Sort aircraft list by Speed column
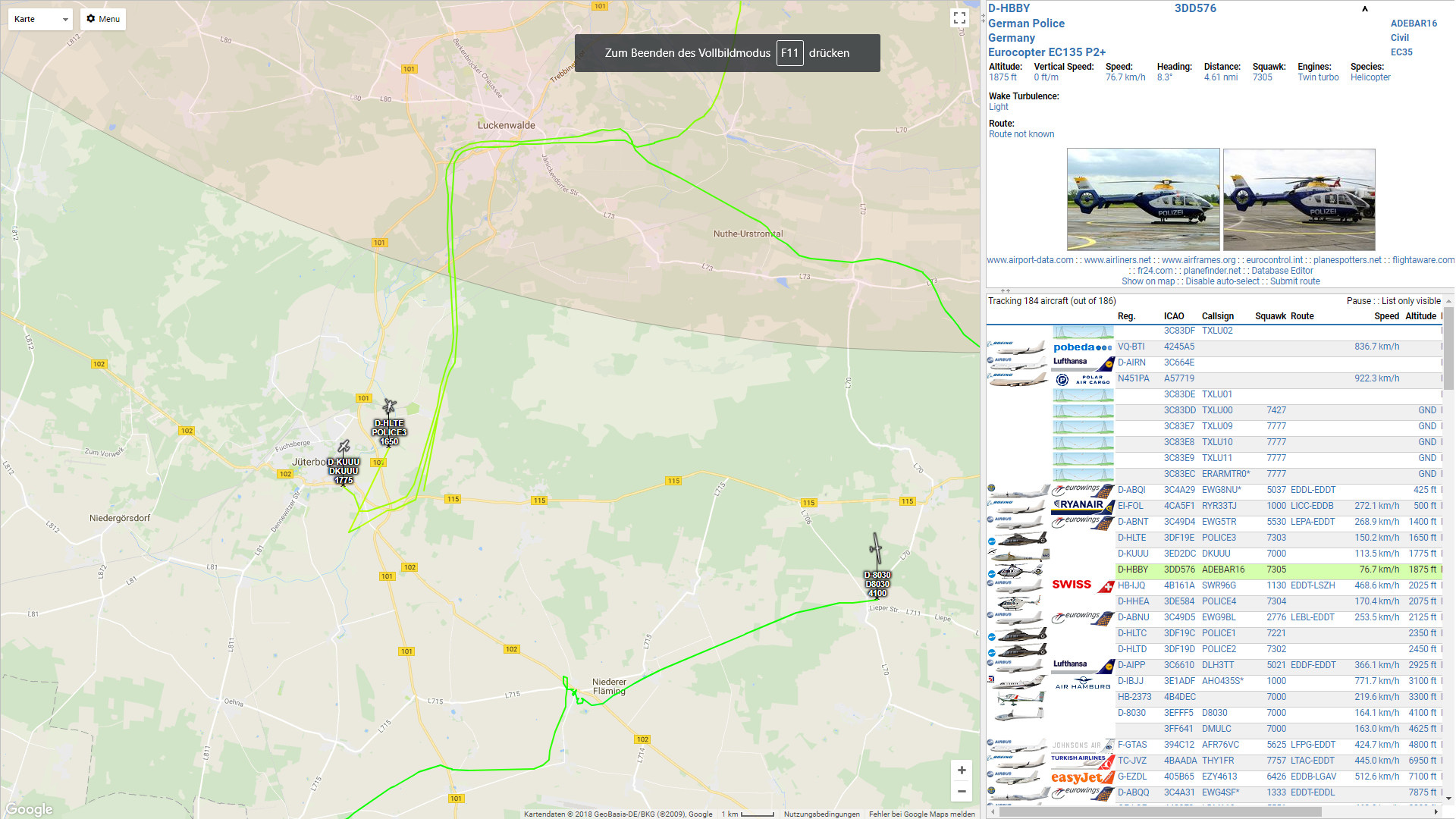The width and height of the screenshot is (1456, 819). (1387, 316)
